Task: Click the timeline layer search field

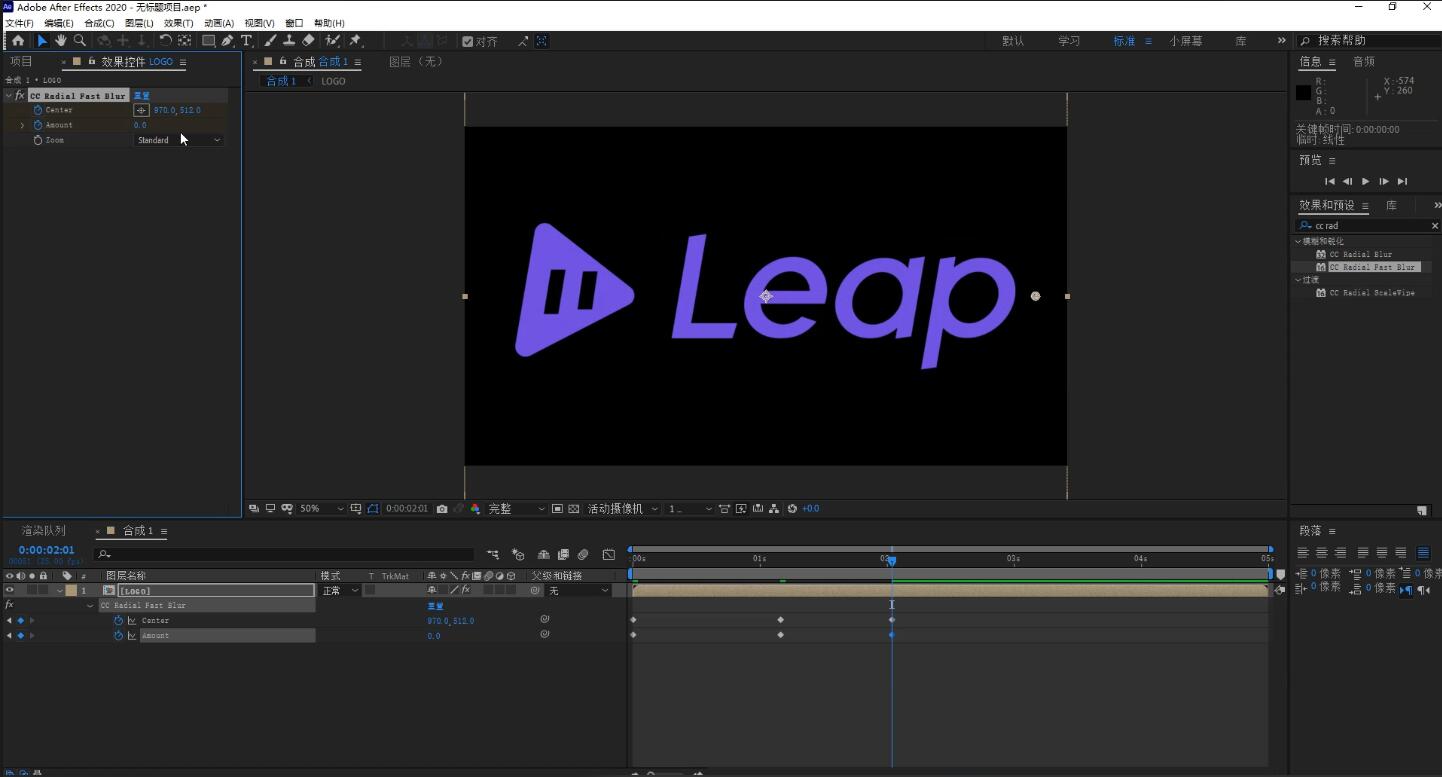Action: pos(284,554)
